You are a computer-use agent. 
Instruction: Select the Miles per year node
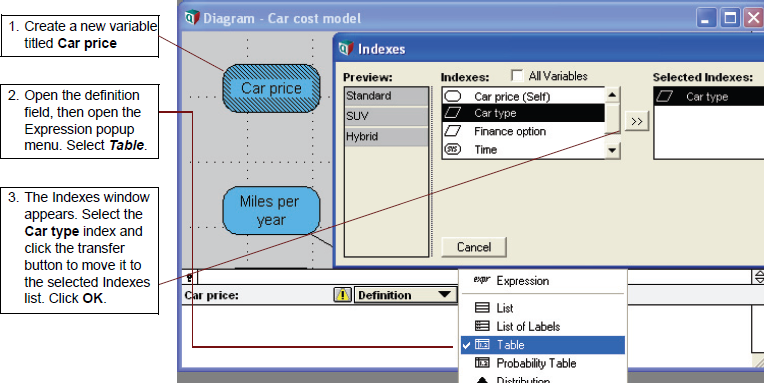271,211
